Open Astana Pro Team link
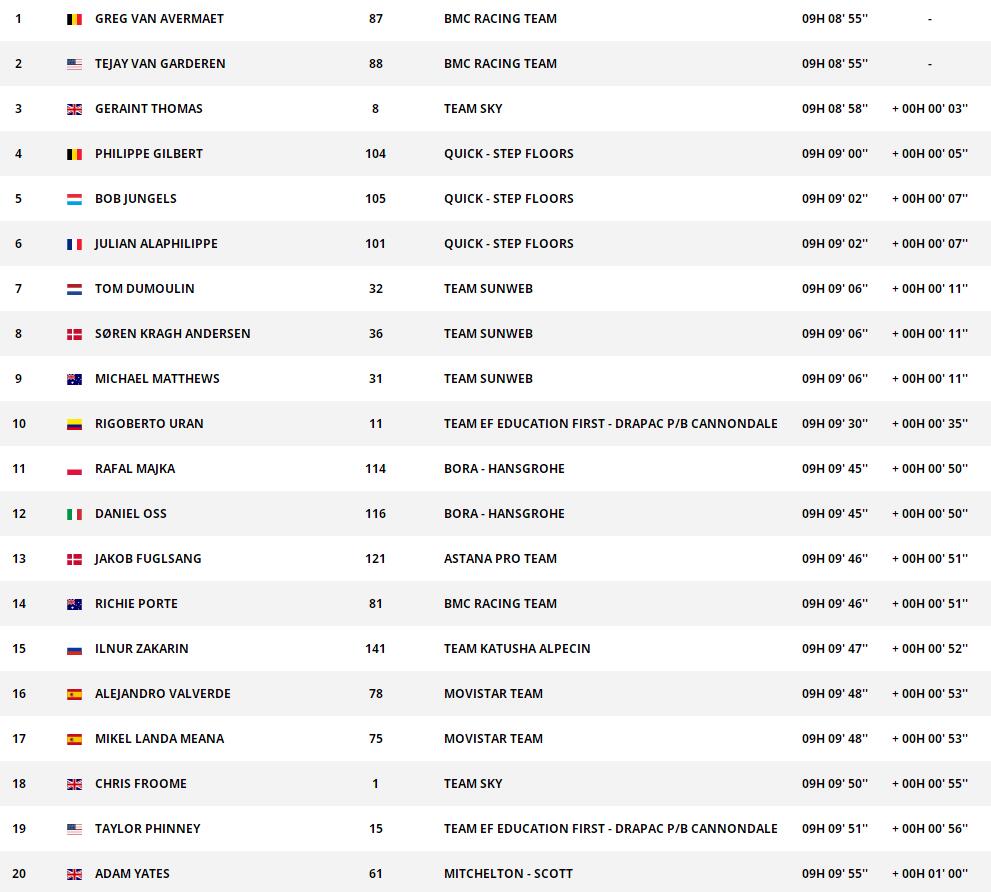 click(x=500, y=559)
